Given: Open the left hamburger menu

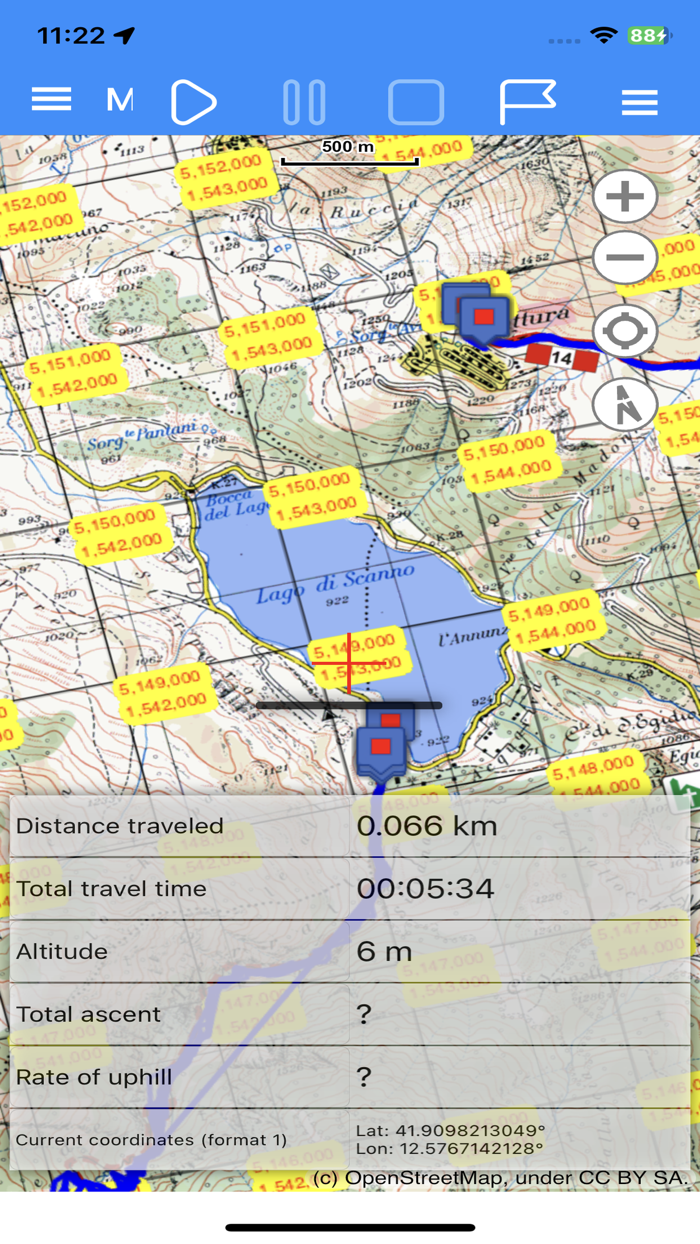Looking at the screenshot, I should (51, 99).
